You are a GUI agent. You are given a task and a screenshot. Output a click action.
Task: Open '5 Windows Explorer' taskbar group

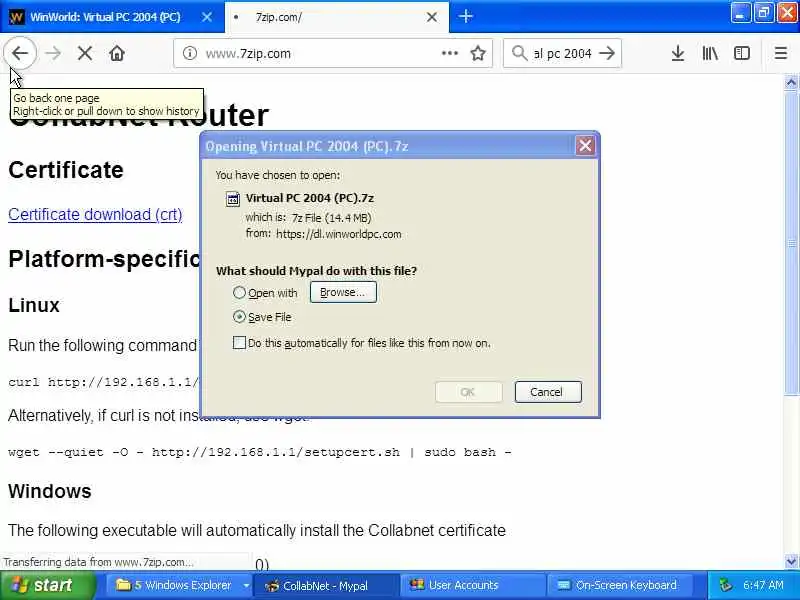click(179, 585)
